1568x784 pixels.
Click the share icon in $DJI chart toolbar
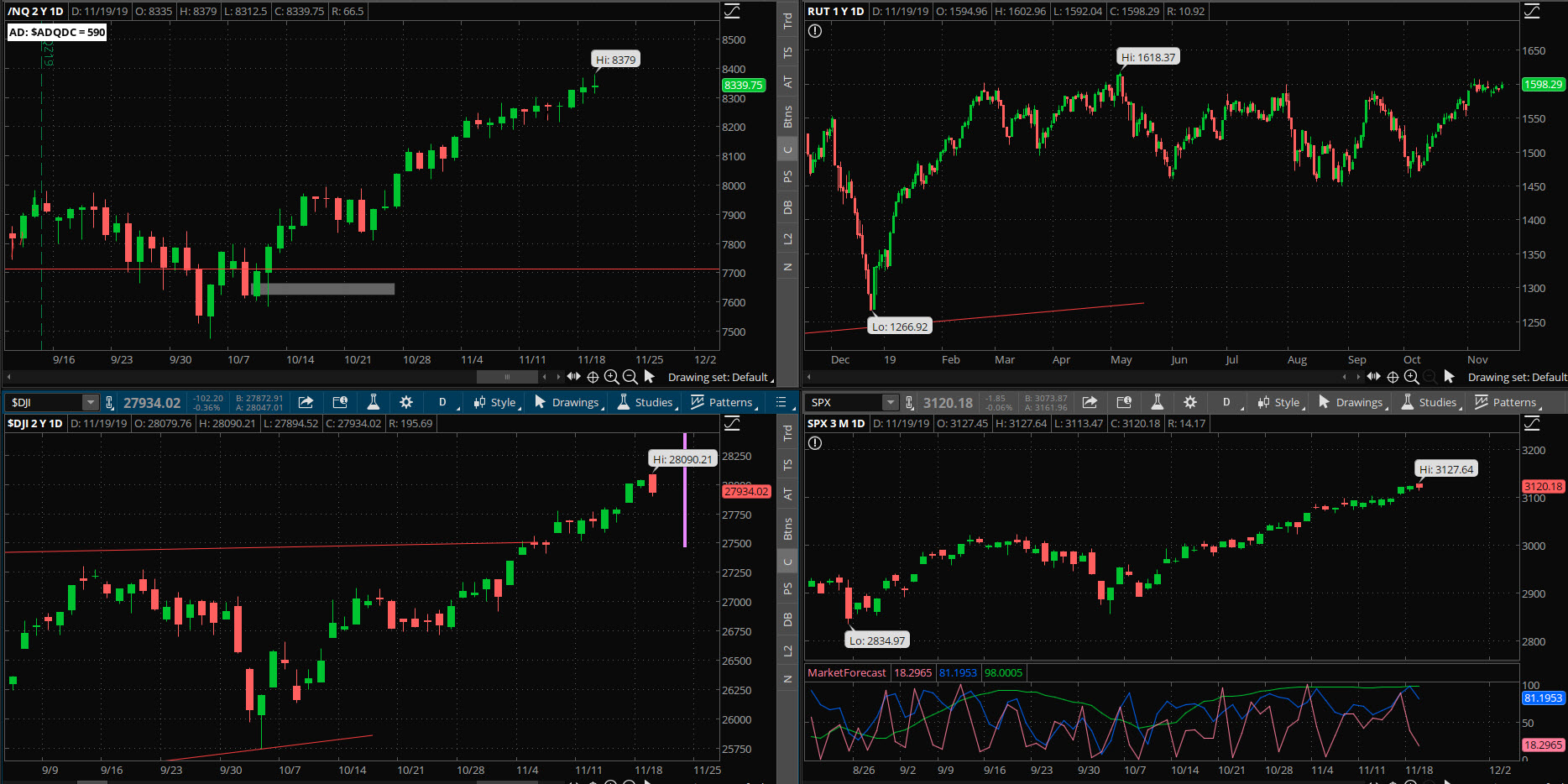tap(306, 402)
